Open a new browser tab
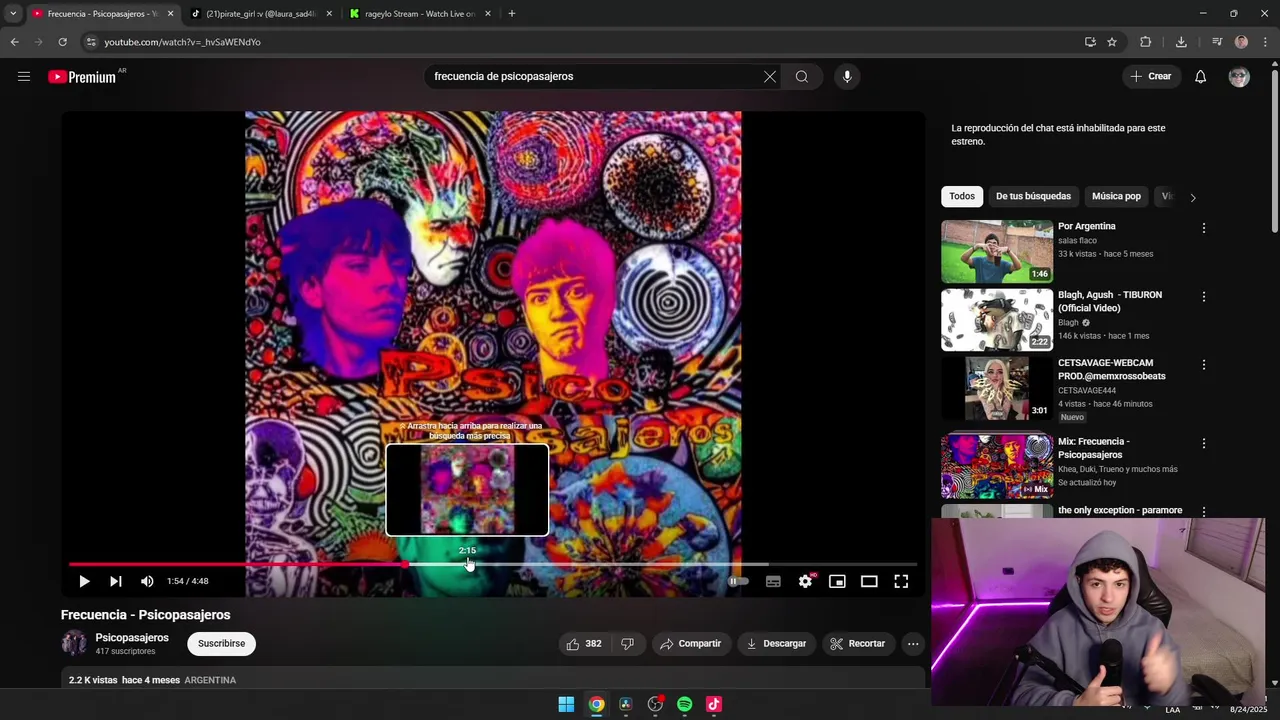This screenshot has height=720, width=1280. [511, 14]
